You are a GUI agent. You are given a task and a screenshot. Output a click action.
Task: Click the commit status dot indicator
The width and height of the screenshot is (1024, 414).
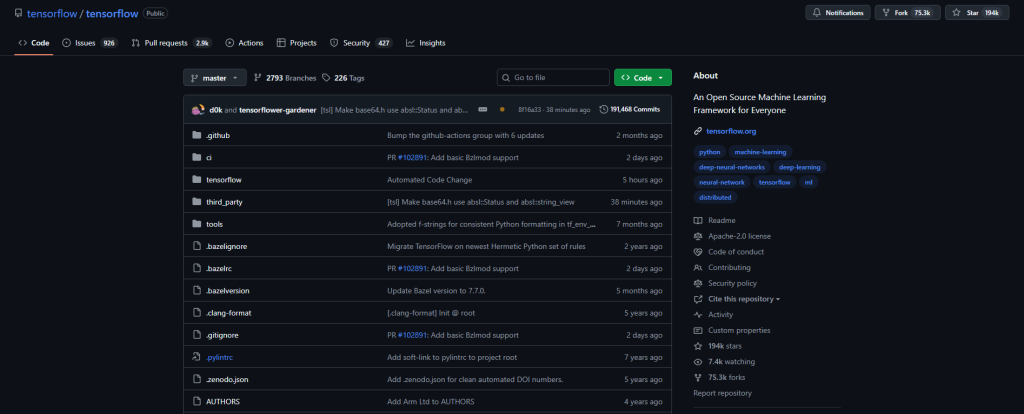[x=502, y=110]
